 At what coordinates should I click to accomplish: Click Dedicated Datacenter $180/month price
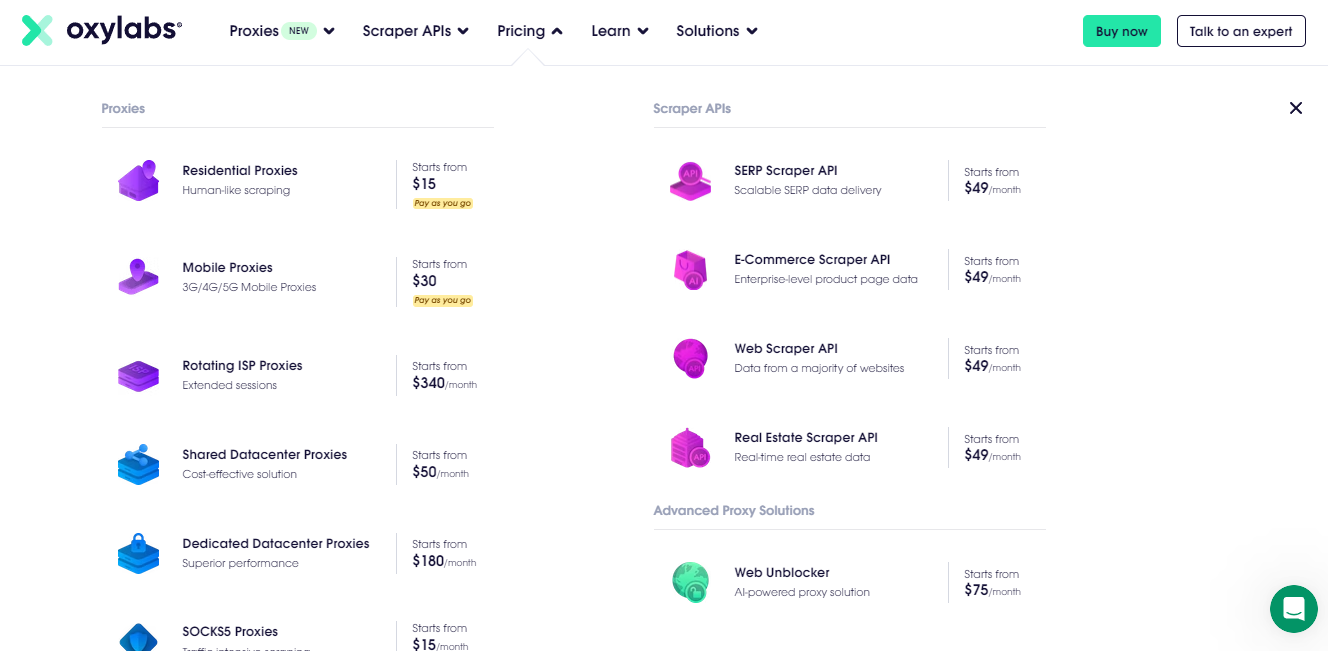[444, 561]
